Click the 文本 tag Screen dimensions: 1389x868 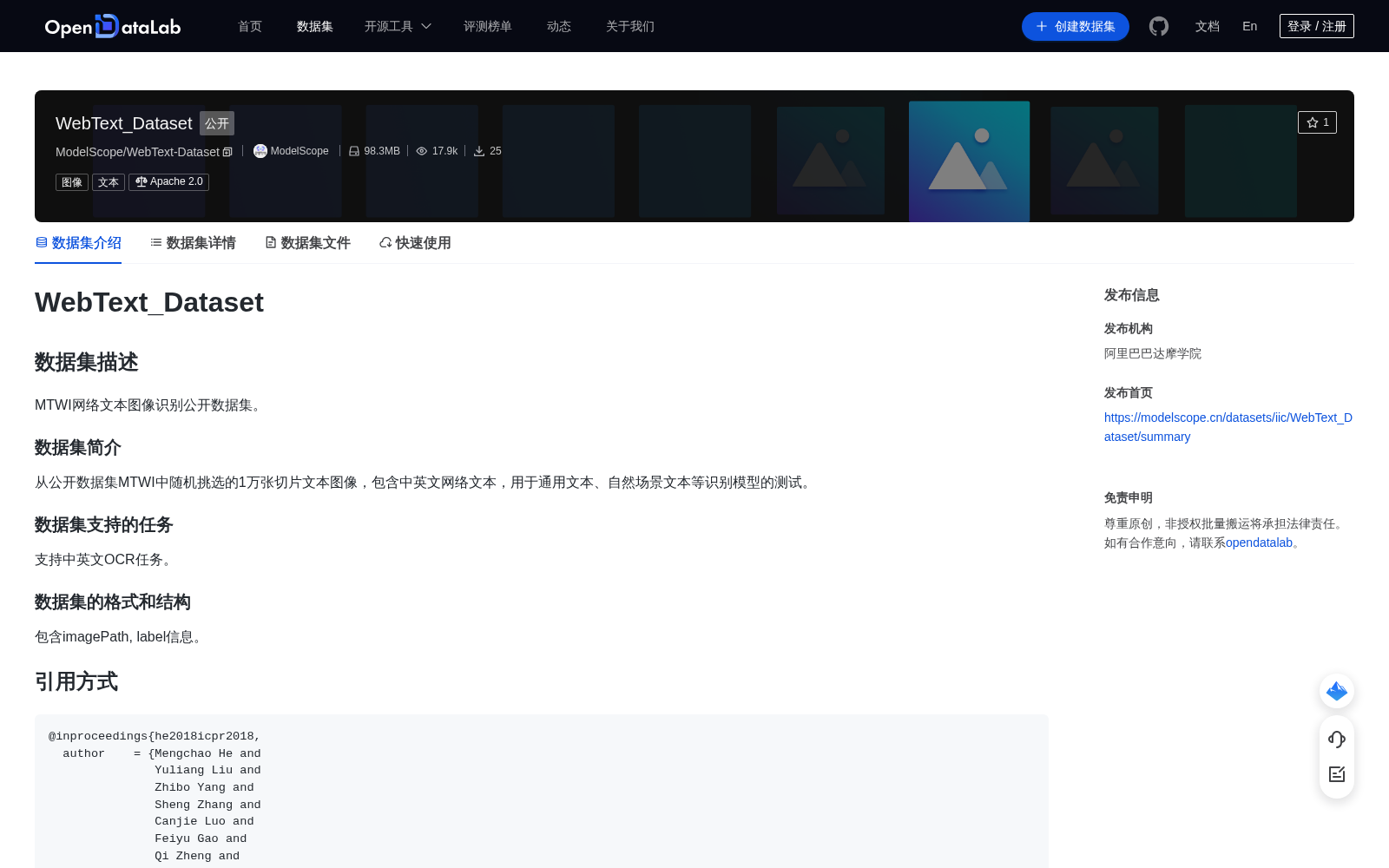pyautogui.click(x=109, y=182)
